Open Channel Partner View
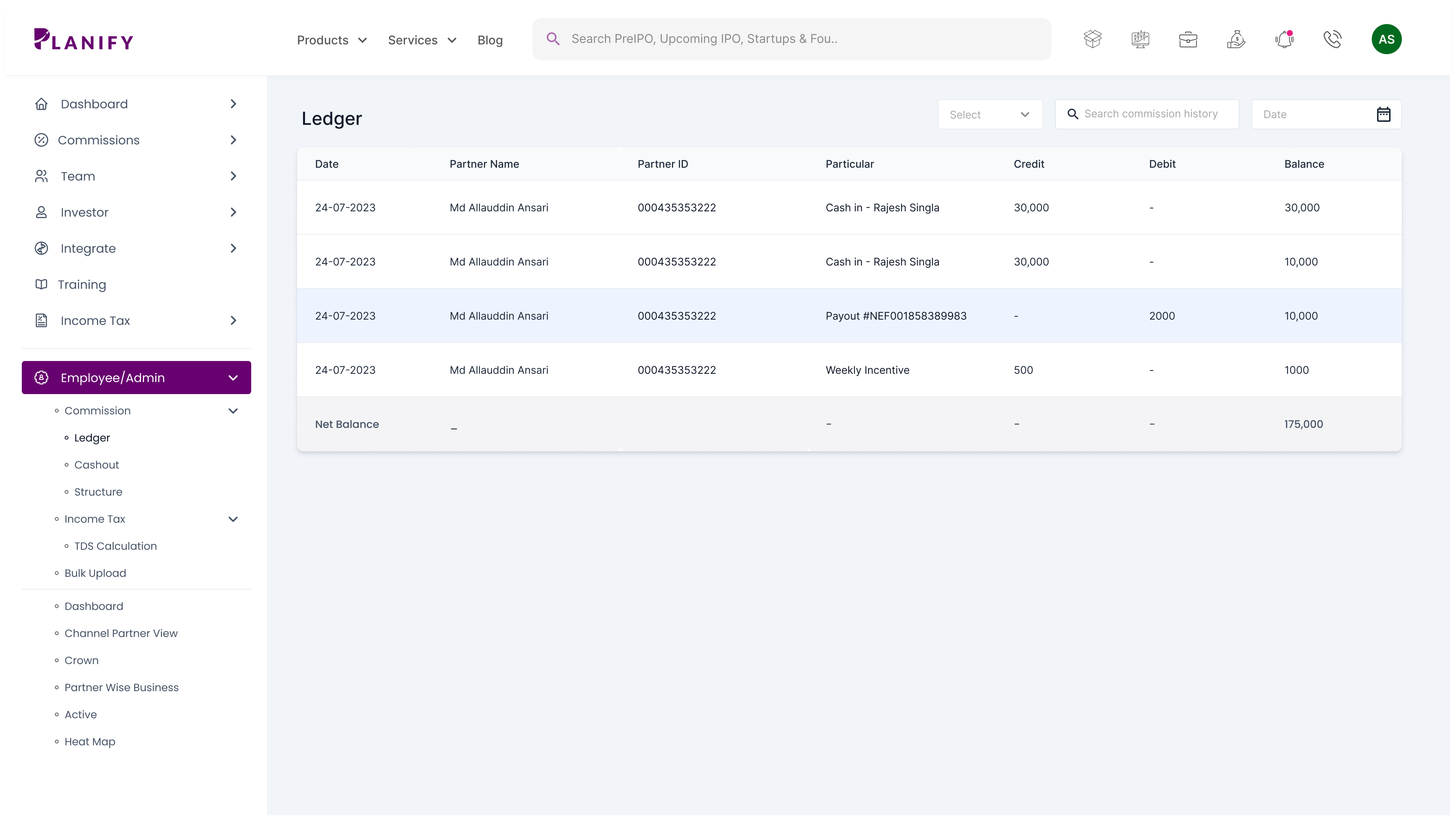1456x816 pixels. 121,634
